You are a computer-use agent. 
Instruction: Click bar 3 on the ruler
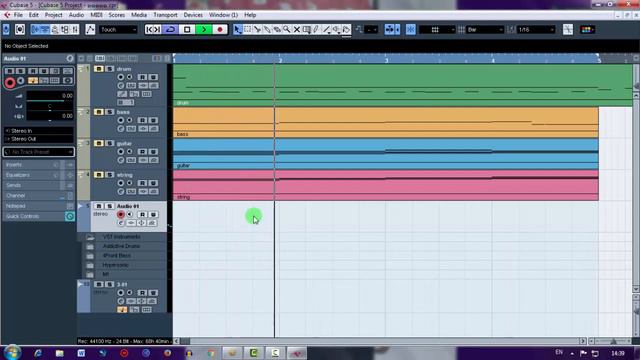click(x=386, y=60)
